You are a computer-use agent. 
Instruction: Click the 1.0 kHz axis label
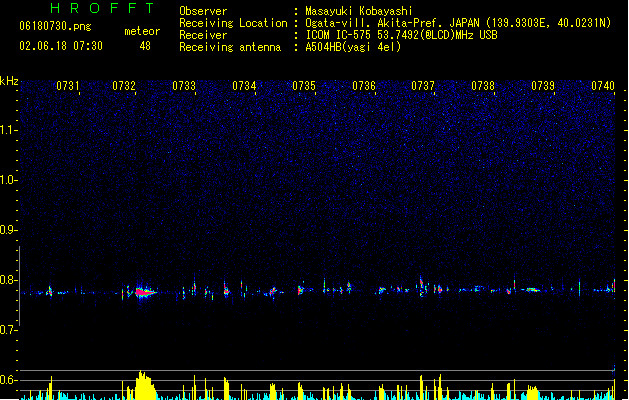[8, 180]
